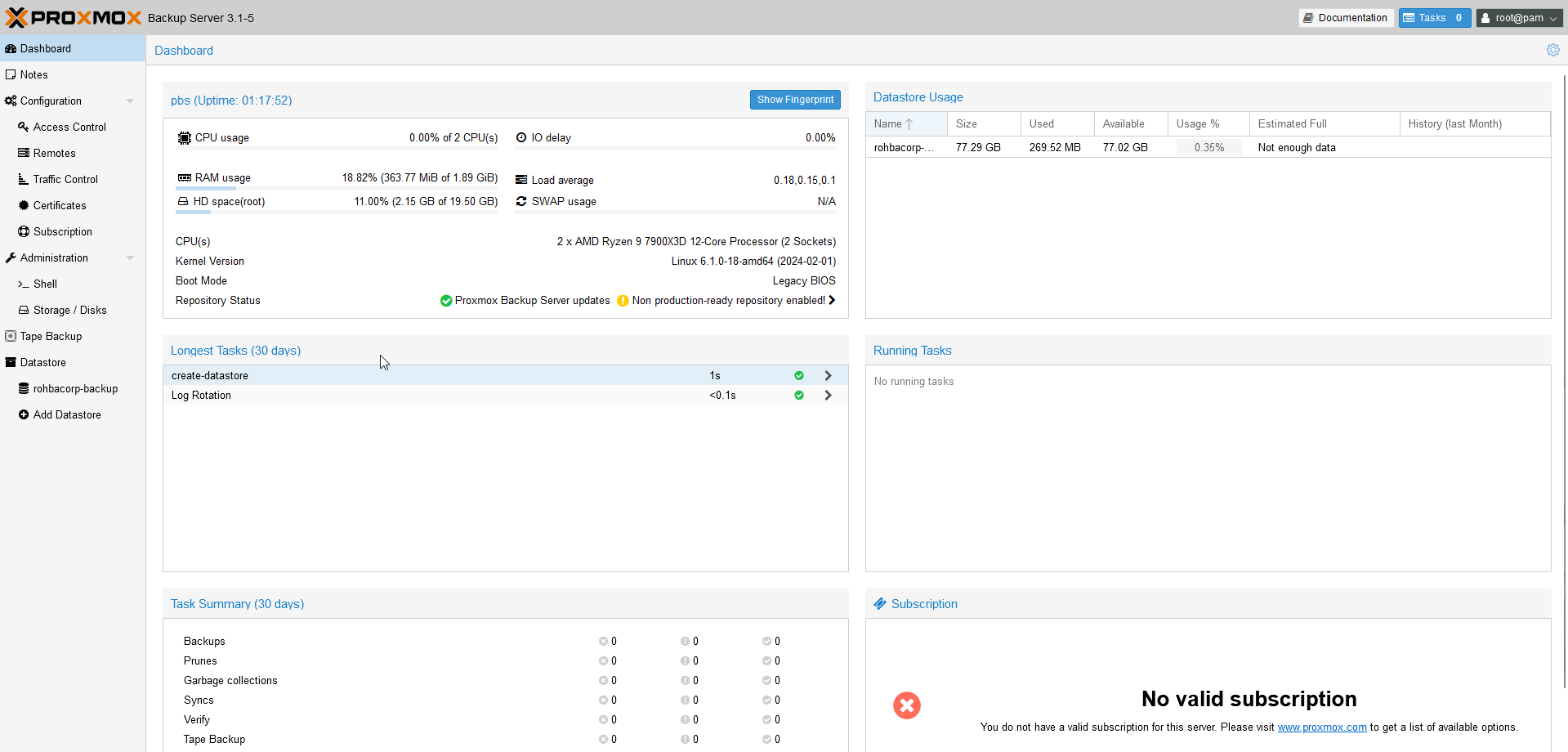Screen dimensions: 1568x752
Task: Click the 0.35% usage bar
Action: pos(1209,147)
